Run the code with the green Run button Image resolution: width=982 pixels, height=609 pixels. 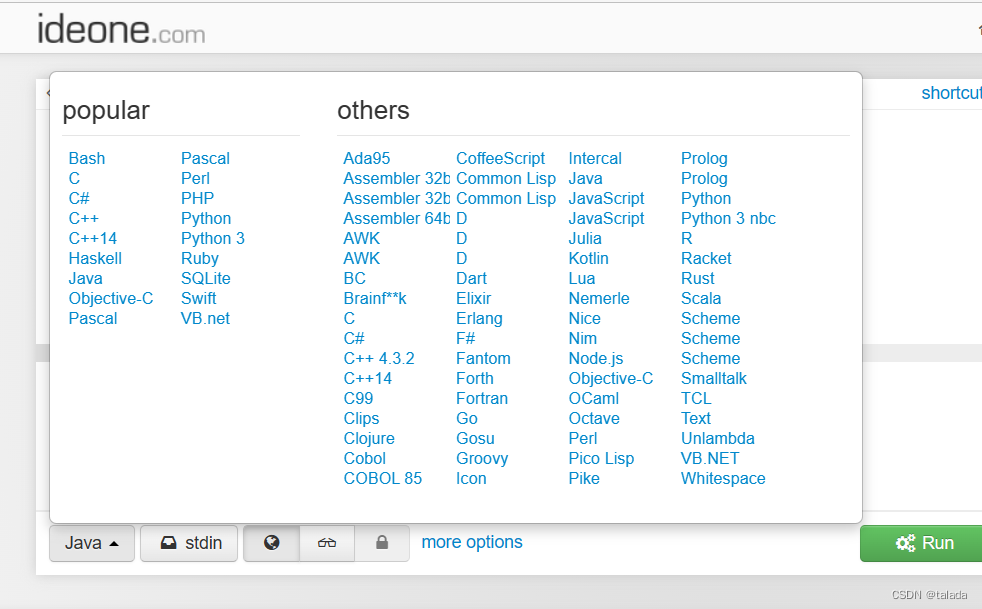click(922, 543)
